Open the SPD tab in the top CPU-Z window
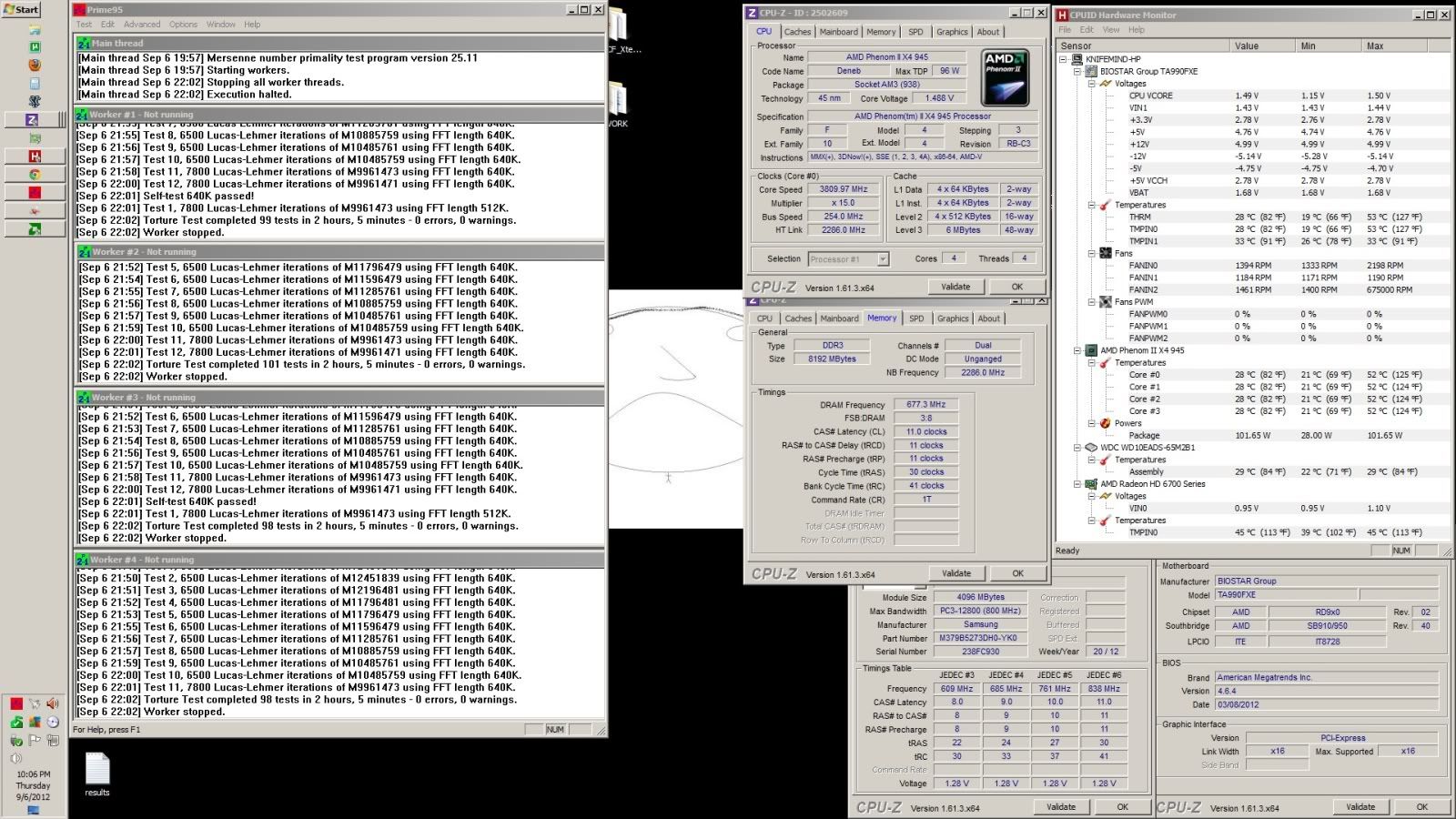Image resolution: width=1456 pixels, height=819 pixels. point(915,32)
